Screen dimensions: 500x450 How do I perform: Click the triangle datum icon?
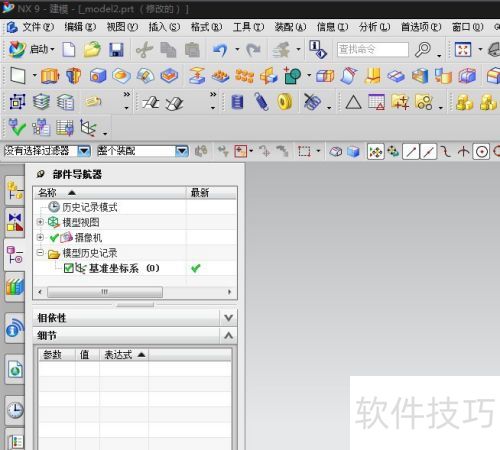(x=353, y=102)
